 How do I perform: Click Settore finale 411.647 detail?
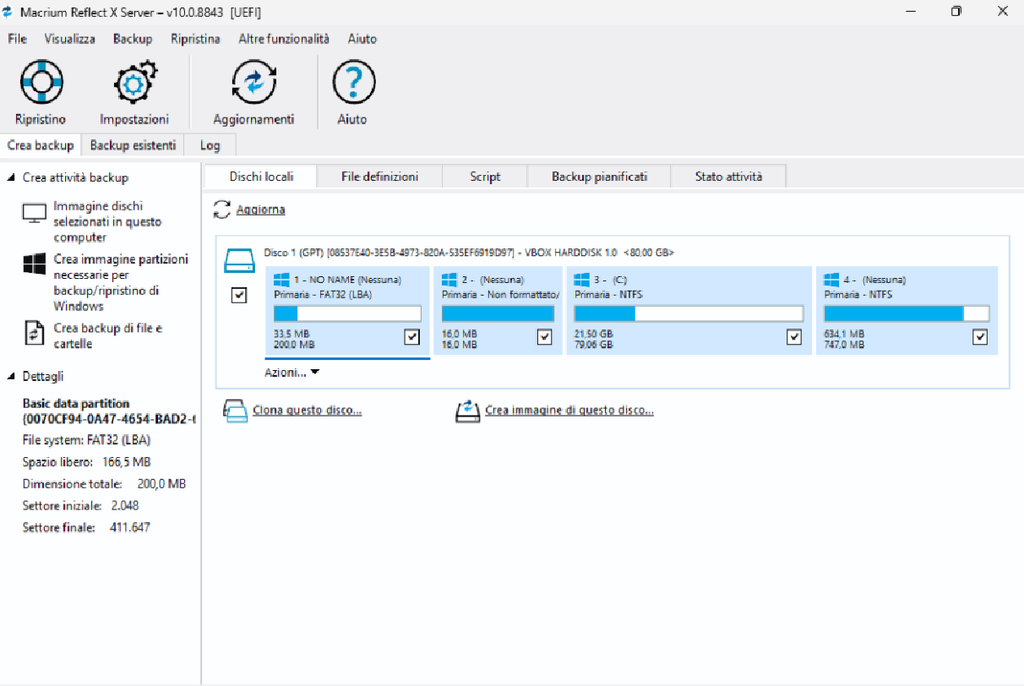pos(86,527)
